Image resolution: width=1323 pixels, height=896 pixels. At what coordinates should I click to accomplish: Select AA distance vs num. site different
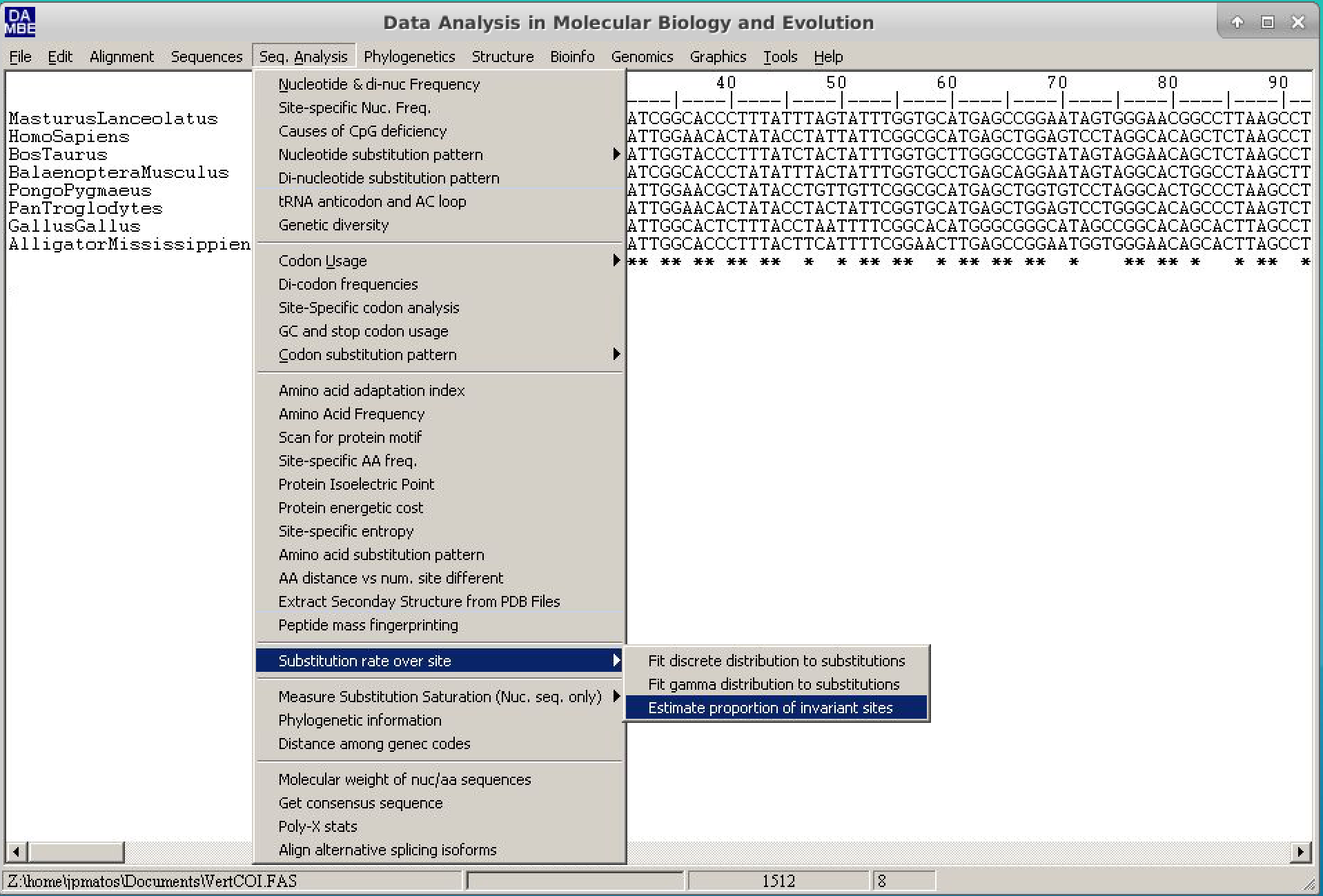(440, 578)
